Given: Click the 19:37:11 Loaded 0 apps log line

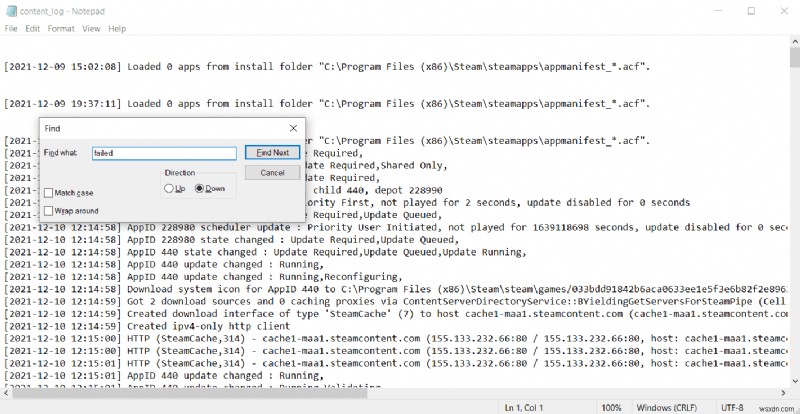Looking at the screenshot, I should point(327,104).
